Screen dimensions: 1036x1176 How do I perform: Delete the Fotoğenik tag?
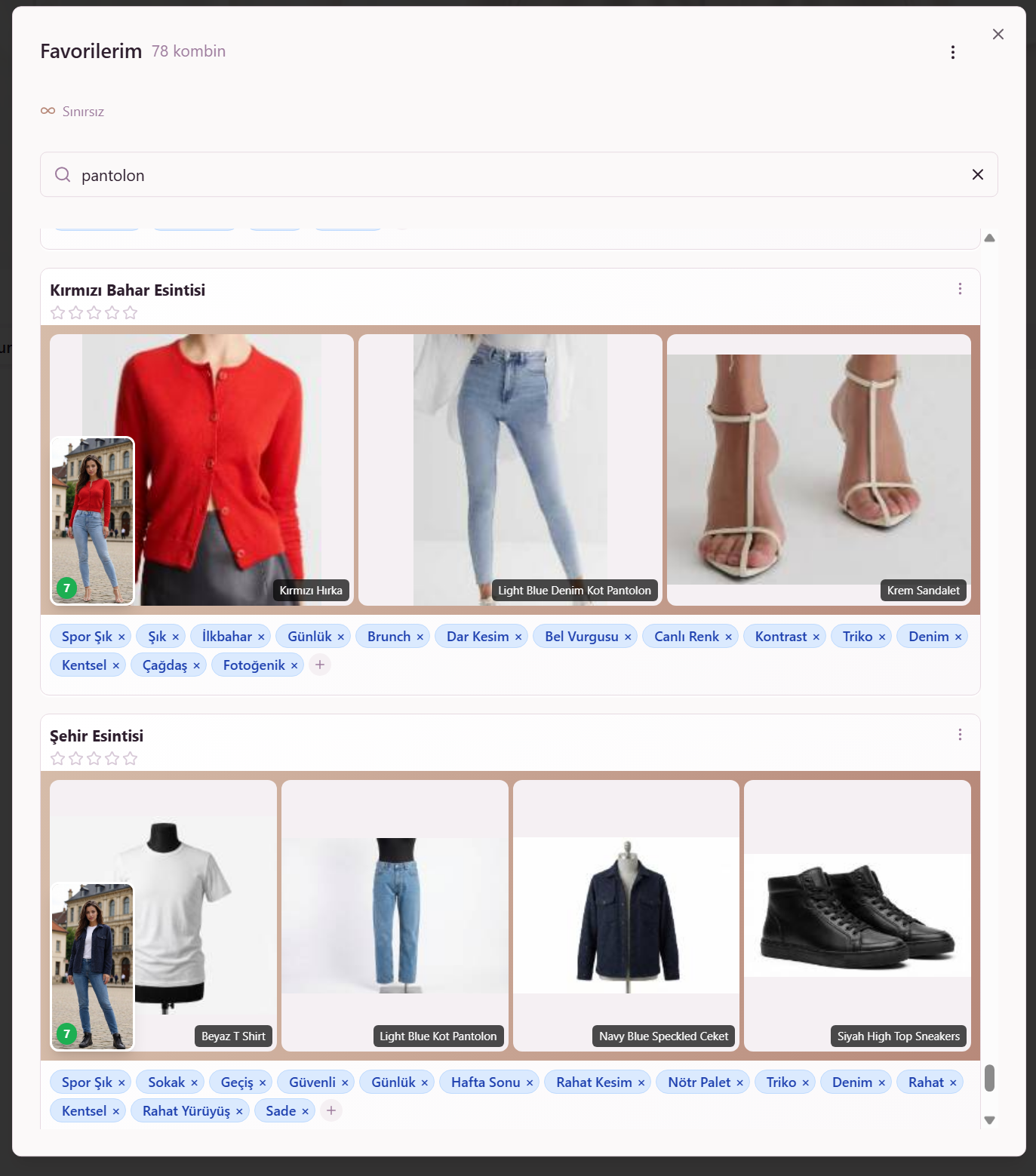coord(294,666)
